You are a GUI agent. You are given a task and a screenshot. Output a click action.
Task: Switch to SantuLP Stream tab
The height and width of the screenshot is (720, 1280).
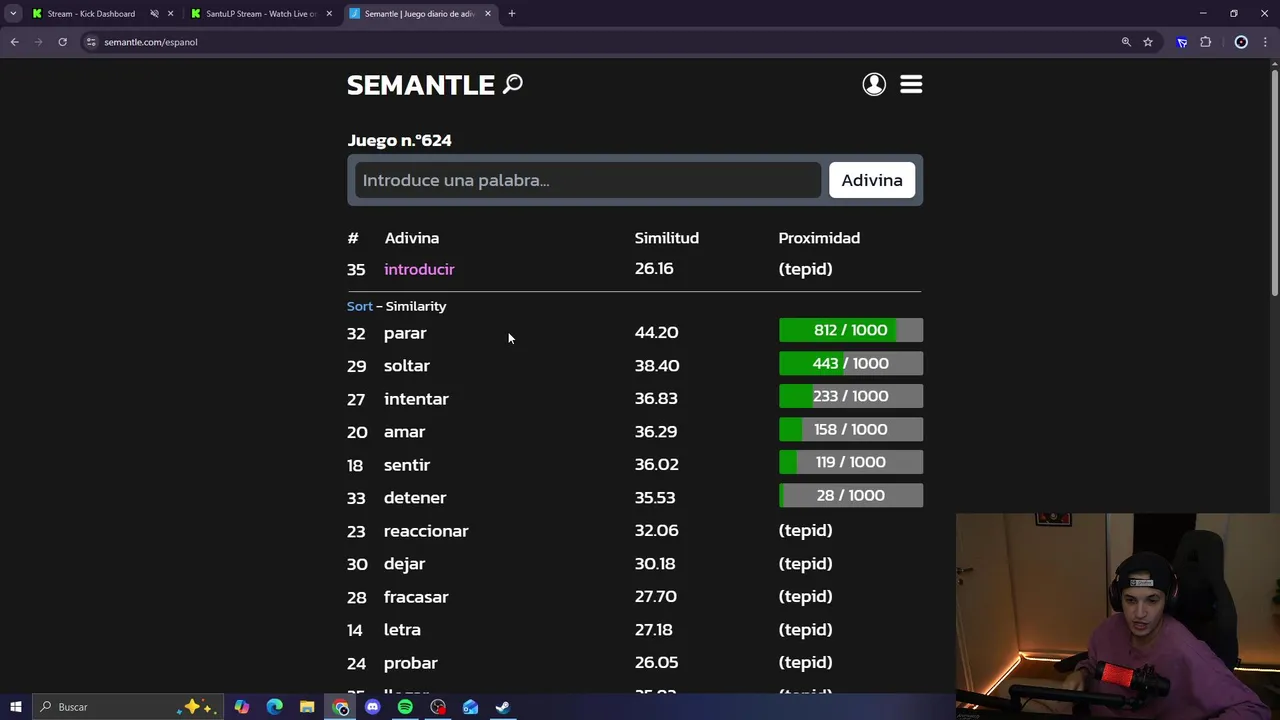coord(260,13)
